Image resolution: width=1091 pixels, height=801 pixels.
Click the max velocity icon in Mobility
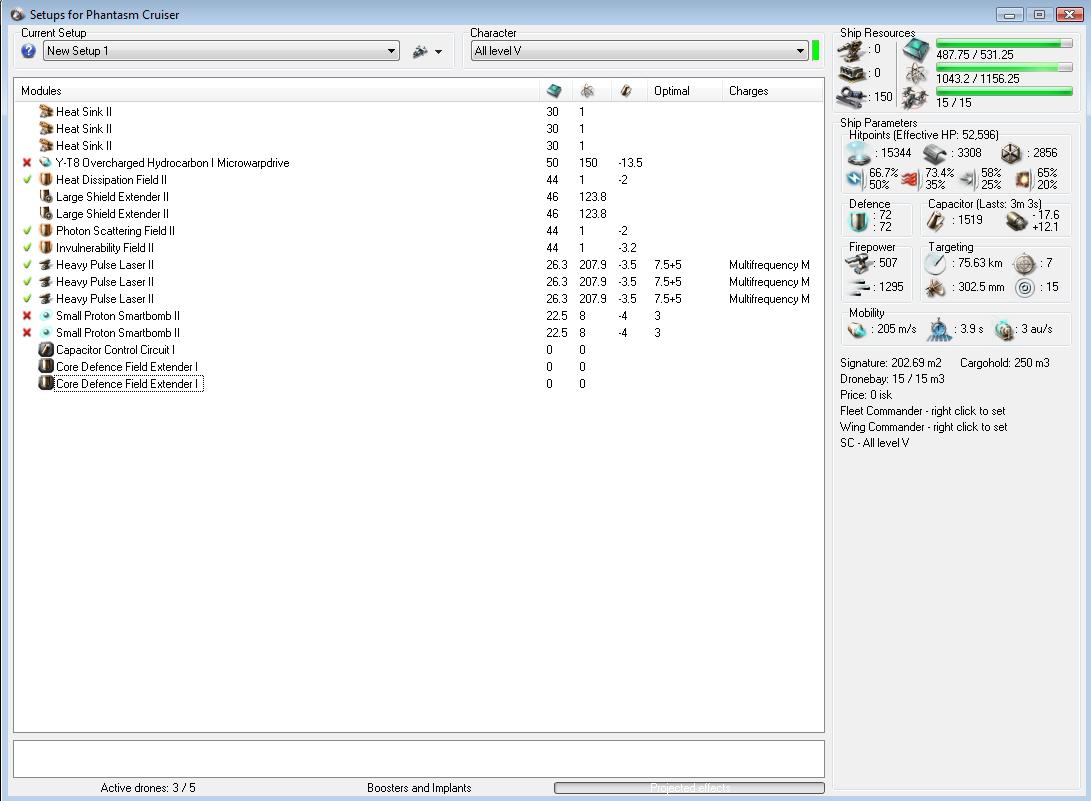(x=856, y=330)
